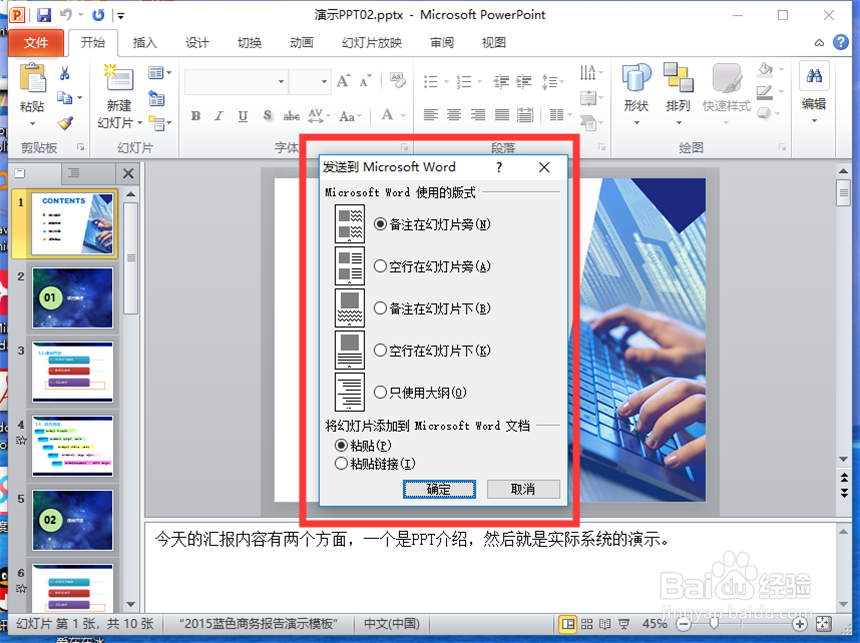Toggle Italic formatting
This screenshot has width=860, height=643.
pos(219,116)
